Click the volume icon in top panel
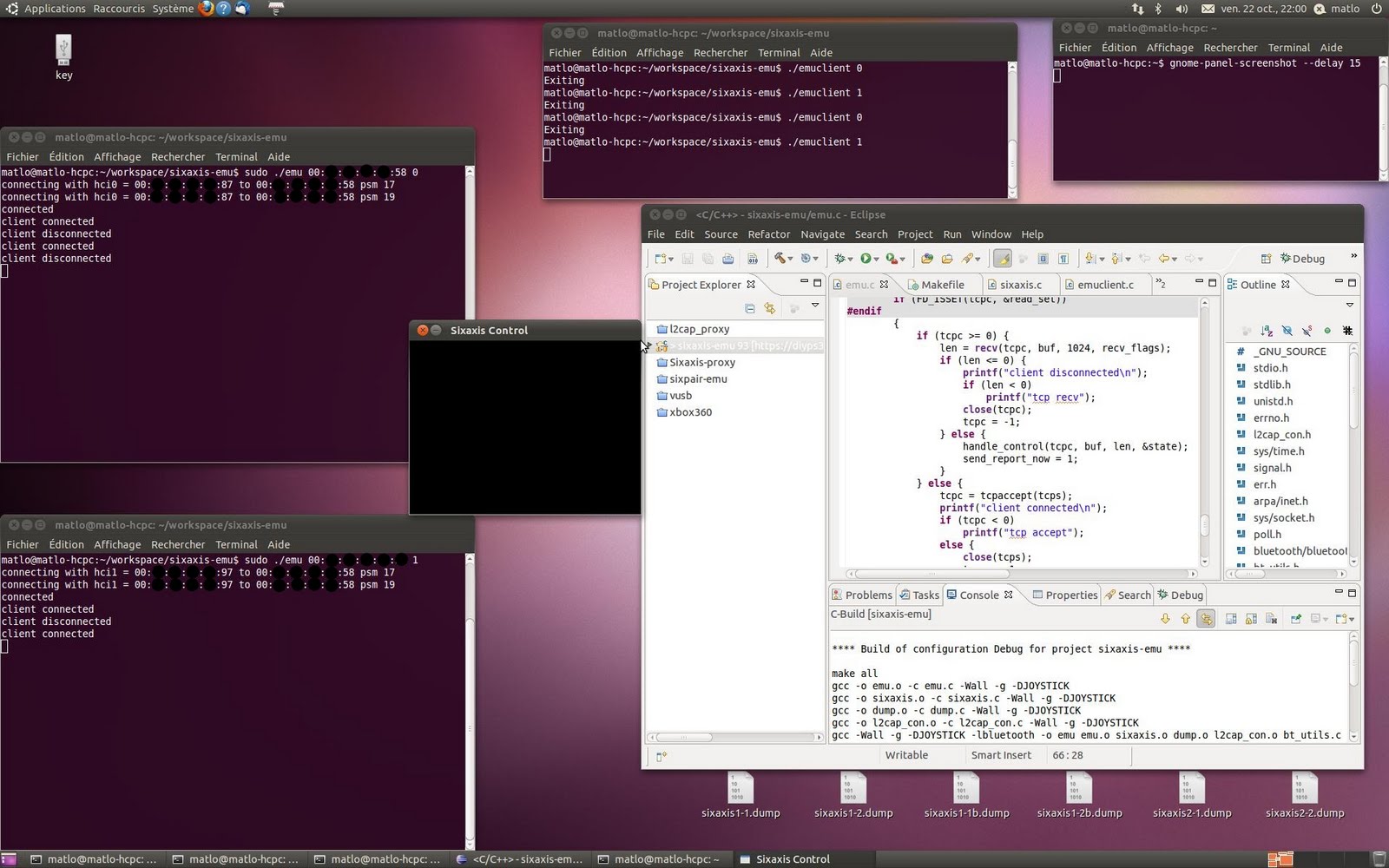This screenshot has height=868, width=1389. (x=1182, y=9)
